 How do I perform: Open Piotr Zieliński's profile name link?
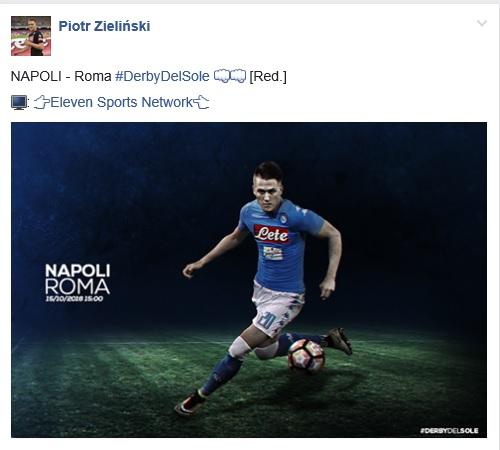(104, 26)
